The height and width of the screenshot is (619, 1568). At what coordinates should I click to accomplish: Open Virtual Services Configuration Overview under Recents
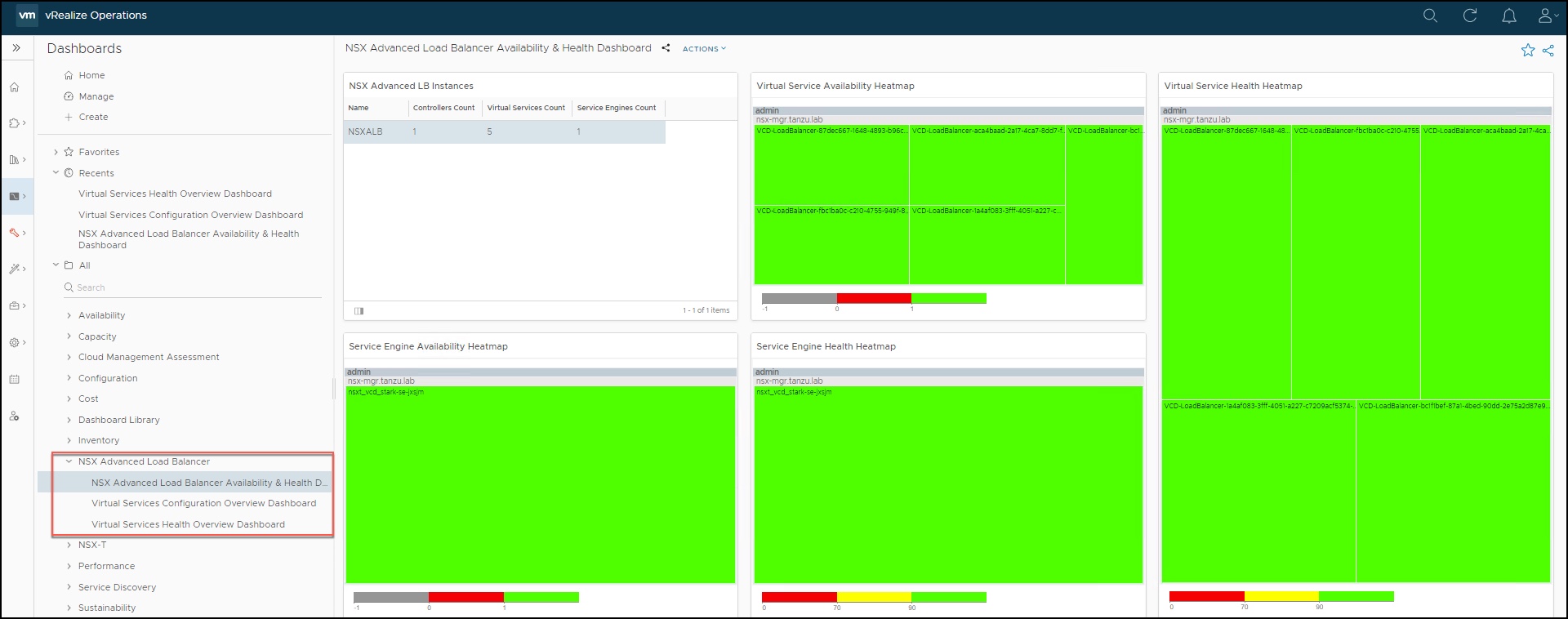point(190,215)
